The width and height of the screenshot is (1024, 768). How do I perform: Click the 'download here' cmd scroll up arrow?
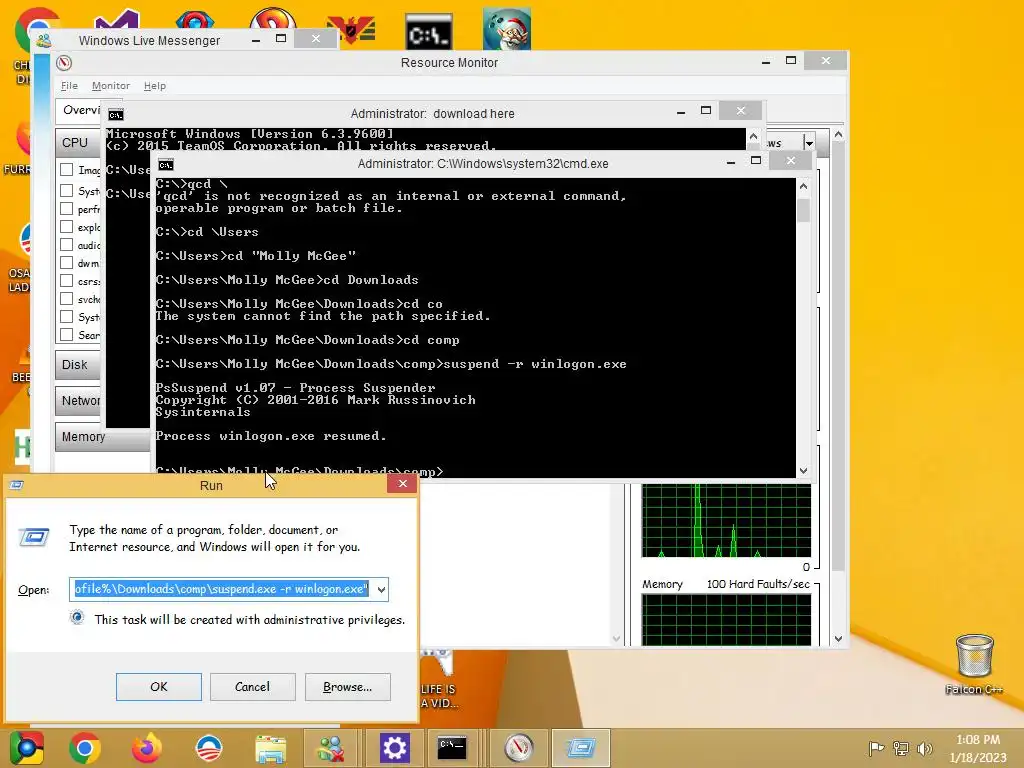tap(753, 136)
